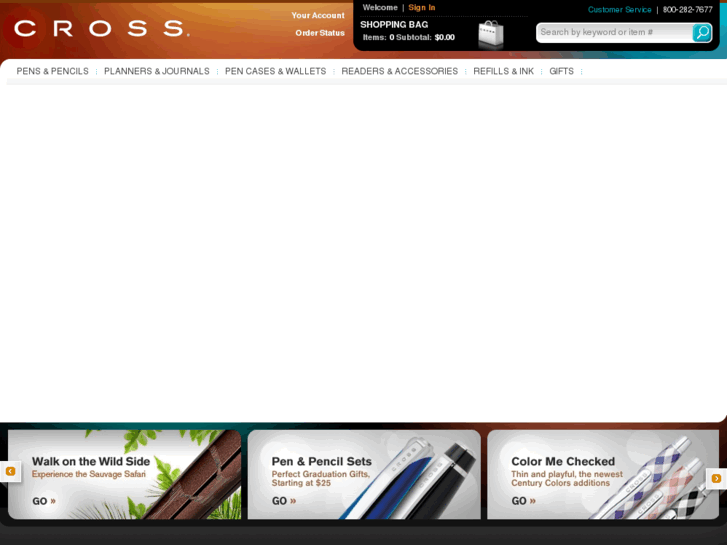
Task: Click GO under Perfect Graduation Gifts
Action: click(284, 501)
